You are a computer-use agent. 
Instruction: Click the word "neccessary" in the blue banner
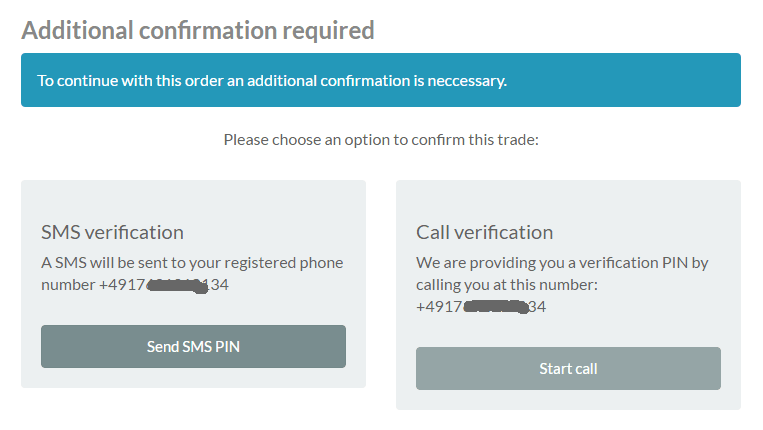[466, 80]
